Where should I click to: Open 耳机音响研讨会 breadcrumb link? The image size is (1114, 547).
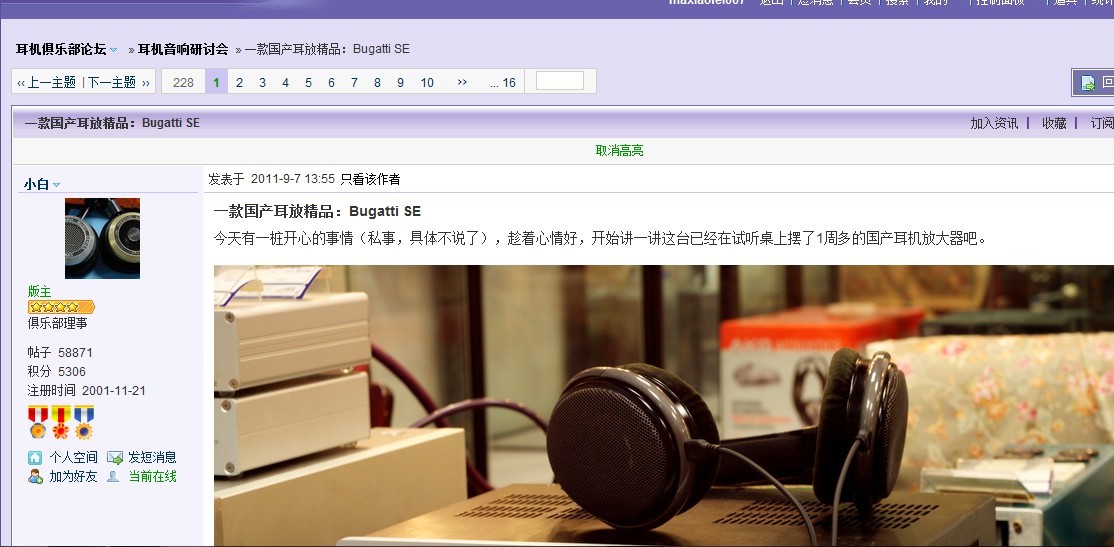coord(183,49)
